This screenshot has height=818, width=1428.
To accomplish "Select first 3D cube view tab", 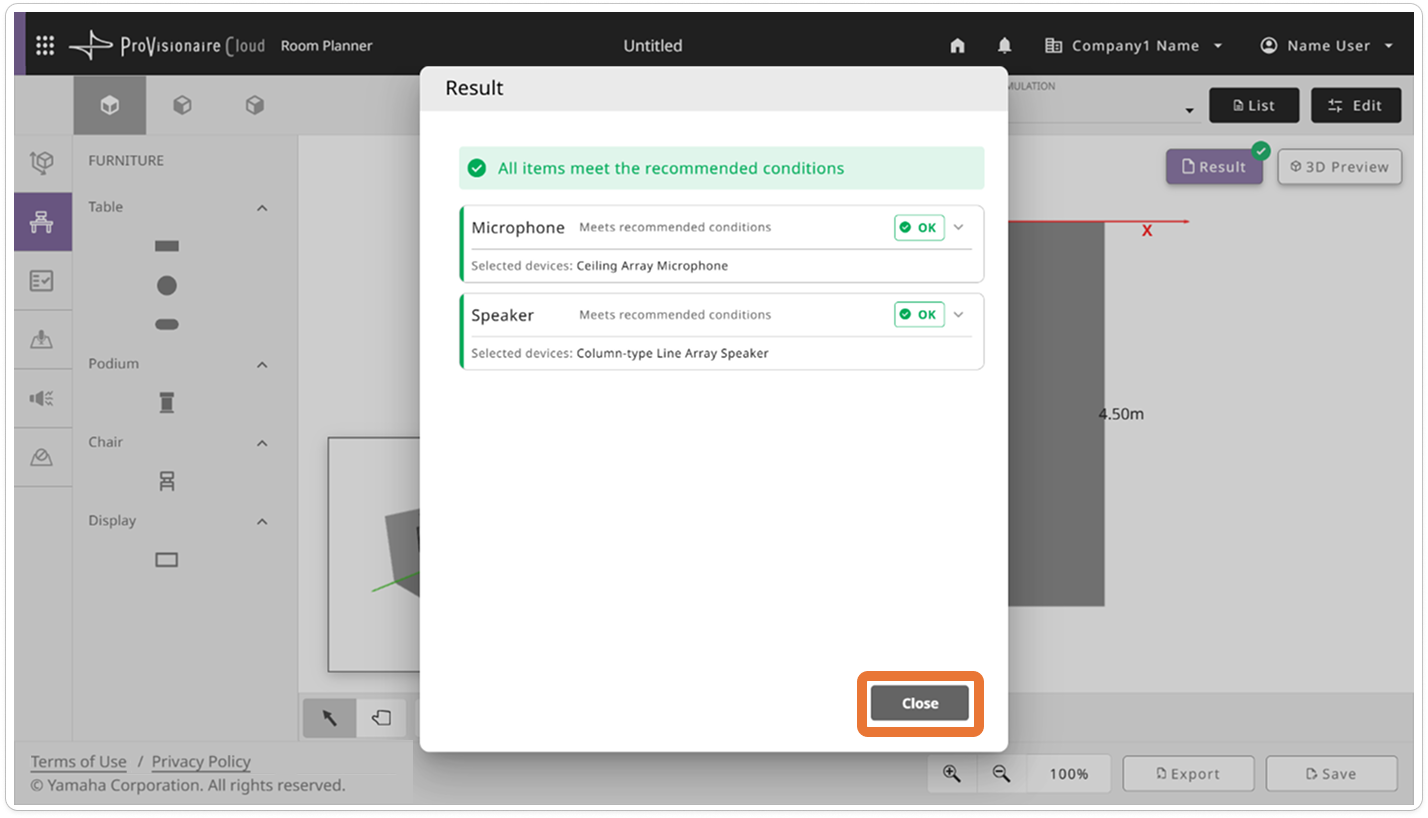I will (110, 105).
